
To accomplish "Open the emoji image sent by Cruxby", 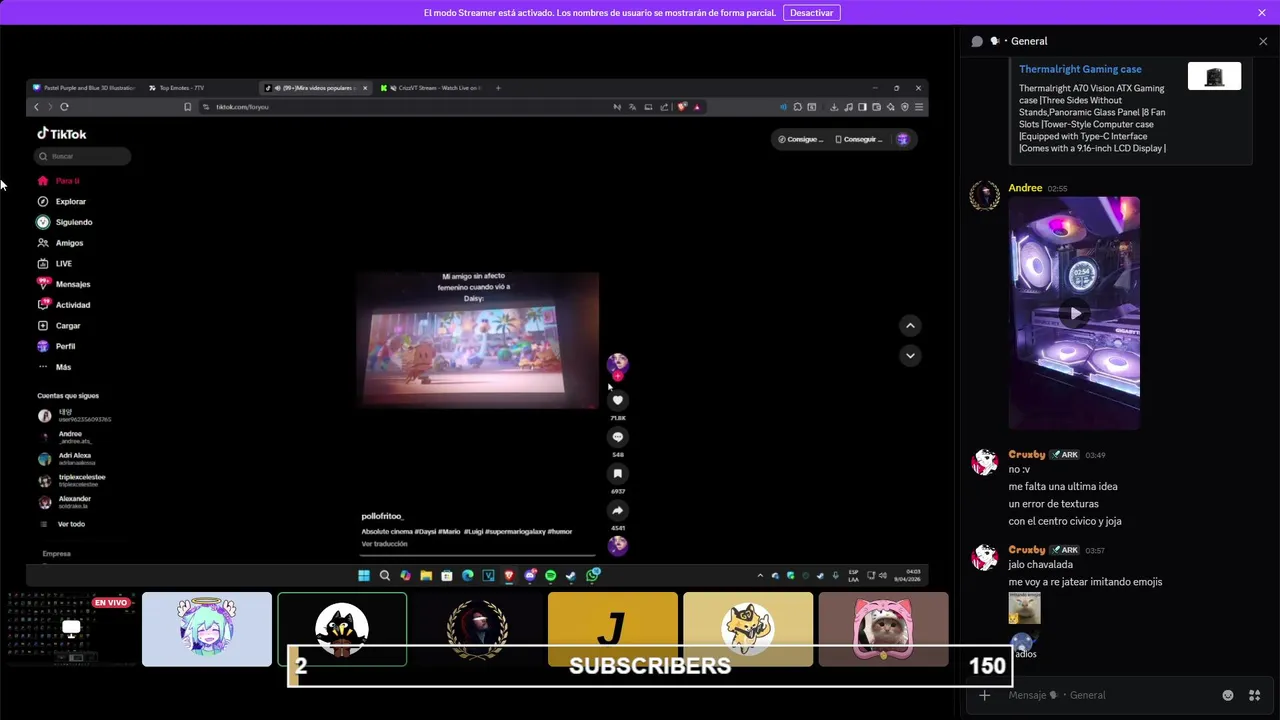I will click(1024, 608).
